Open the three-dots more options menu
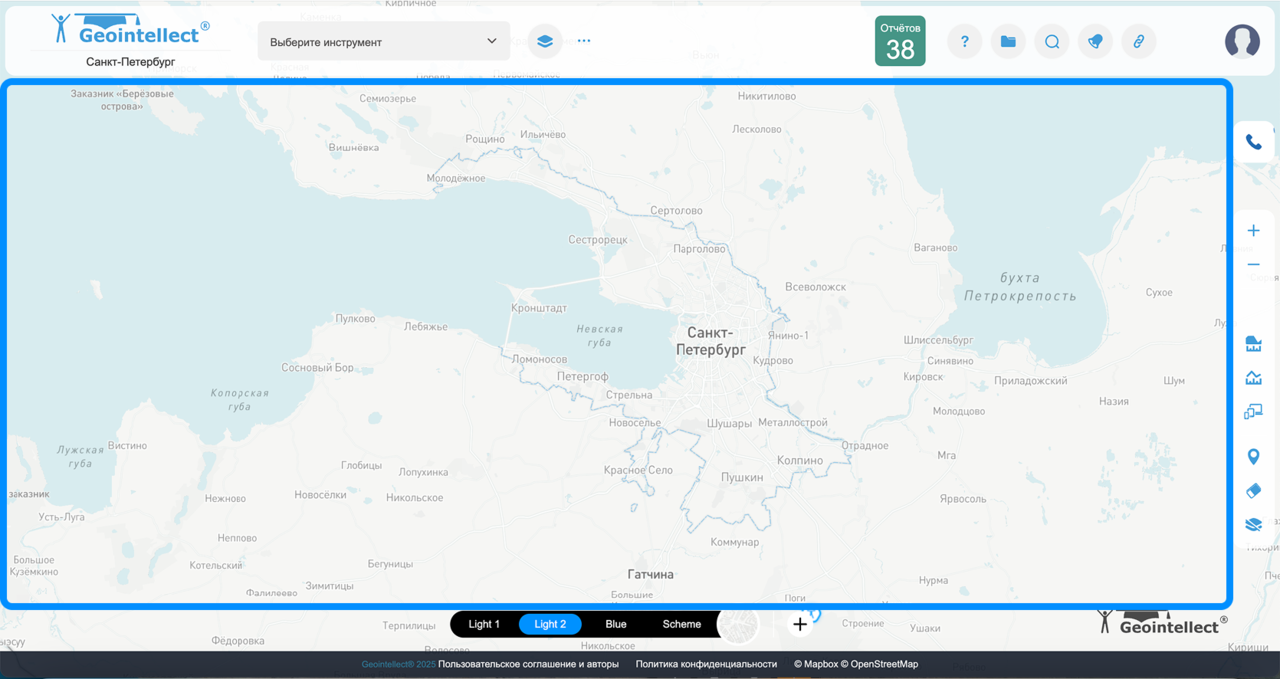Viewport: 1280px width, 679px height. pos(584,42)
